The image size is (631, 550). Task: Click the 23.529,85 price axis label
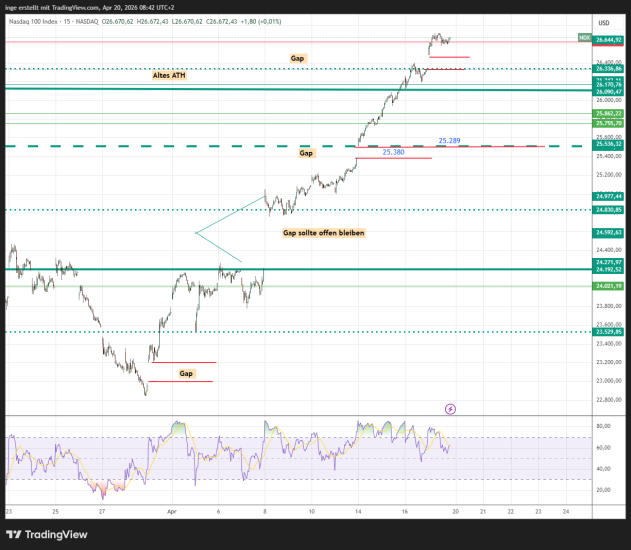click(609, 332)
